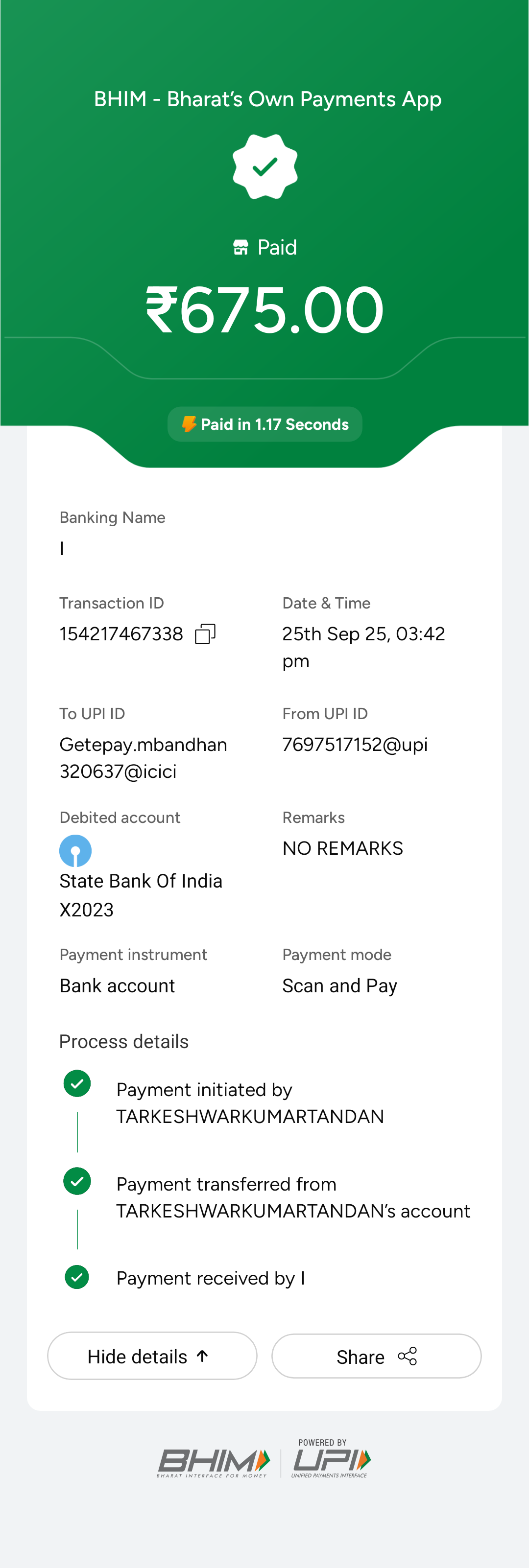Tap the white success badge checkmark
The image size is (529, 1568).
265,167
